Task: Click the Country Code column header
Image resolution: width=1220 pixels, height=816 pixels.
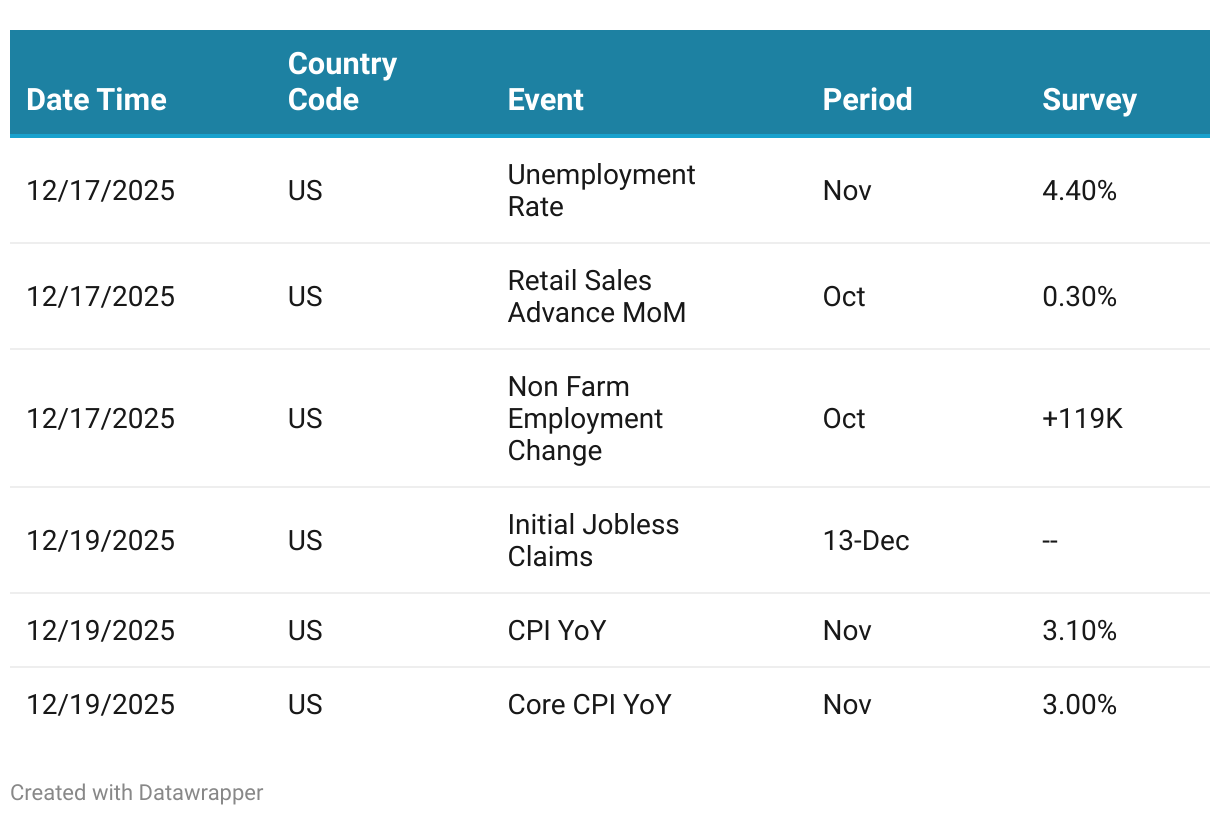Action: pyautogui.click(x=342, y=82)
